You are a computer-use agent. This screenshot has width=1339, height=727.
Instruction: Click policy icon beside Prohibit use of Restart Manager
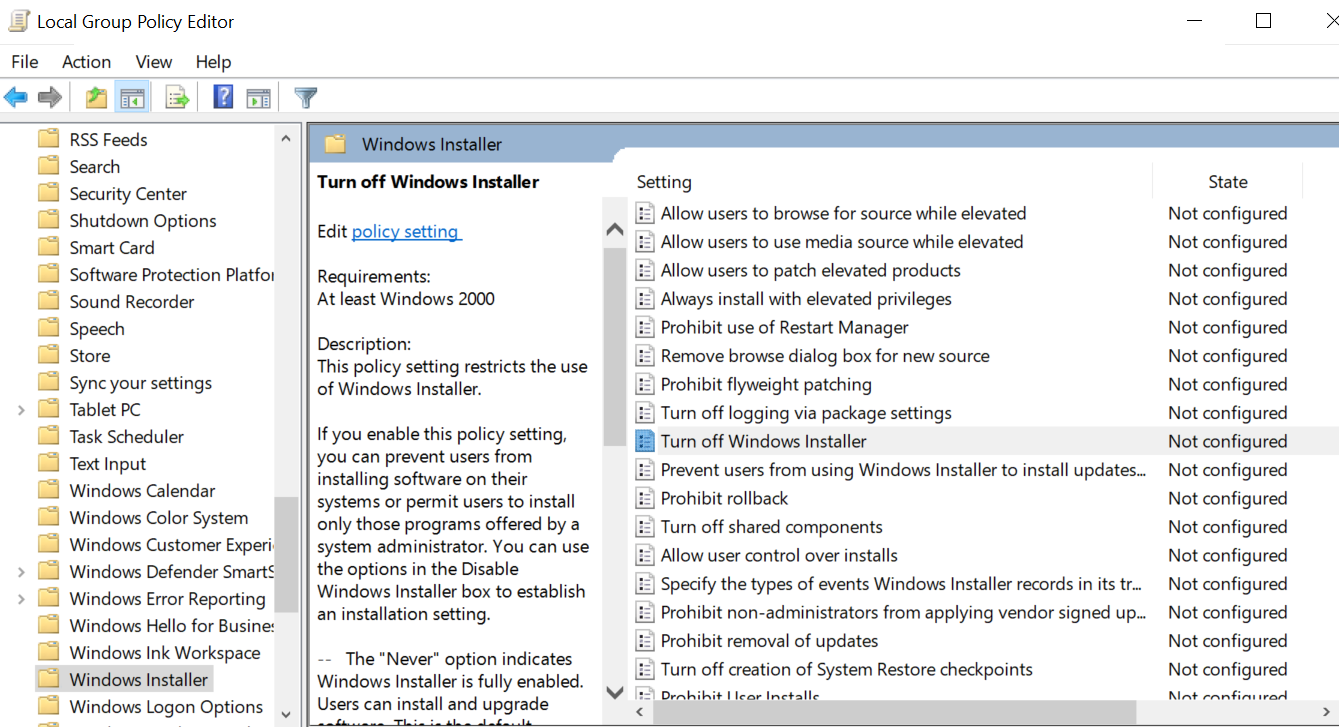click(645, 327)
